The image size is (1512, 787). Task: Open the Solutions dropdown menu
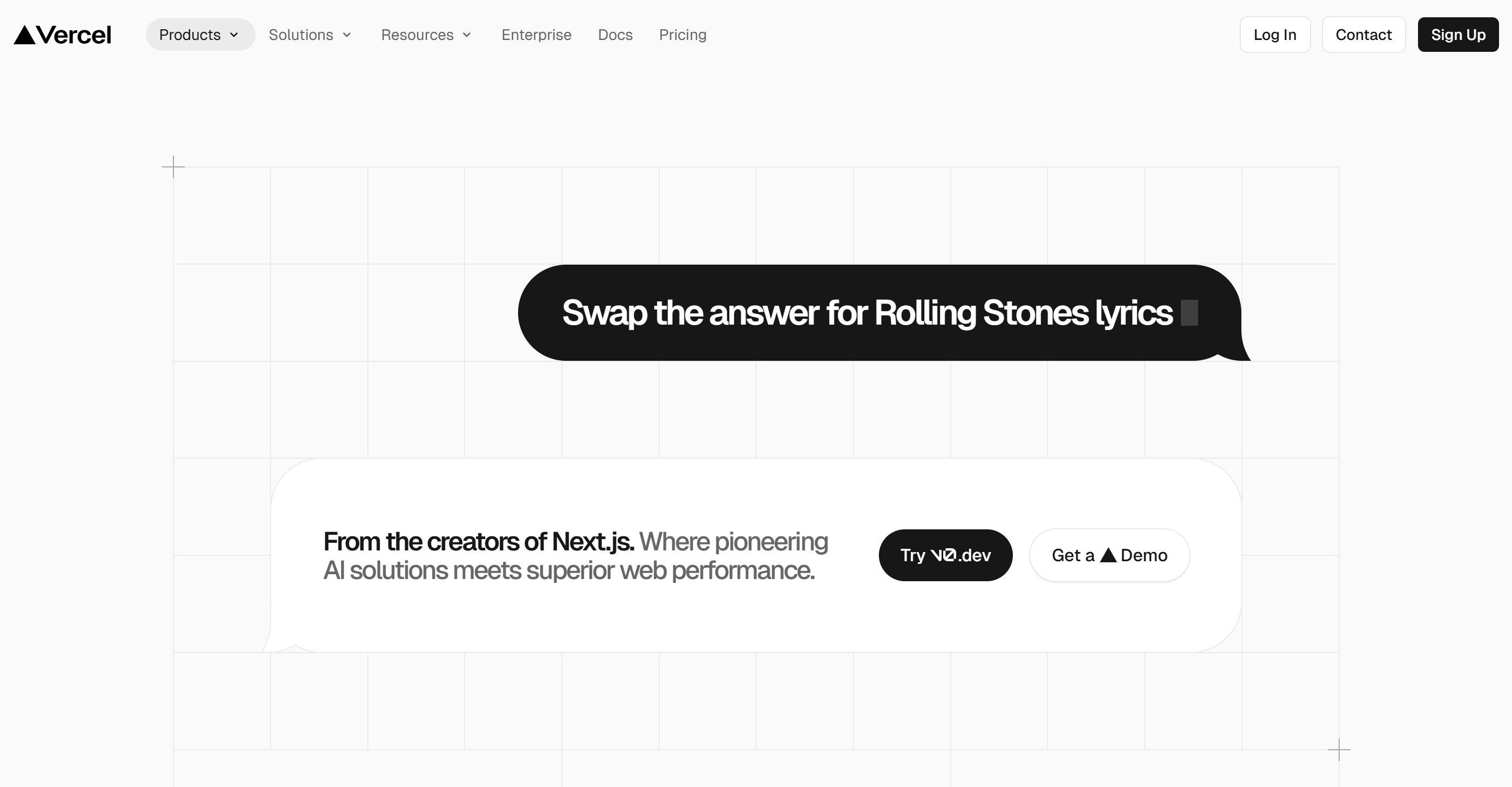coord(301,35)
